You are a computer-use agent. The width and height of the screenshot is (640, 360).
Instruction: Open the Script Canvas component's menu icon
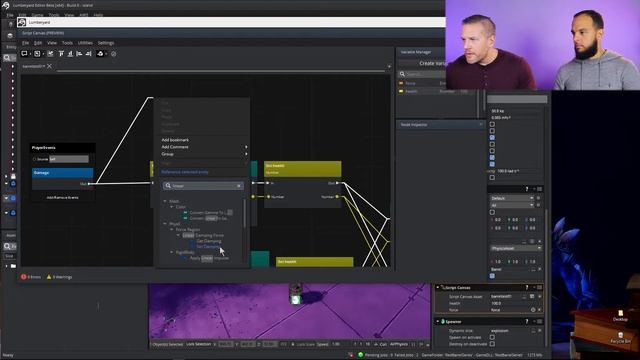[x=540, y=287]
